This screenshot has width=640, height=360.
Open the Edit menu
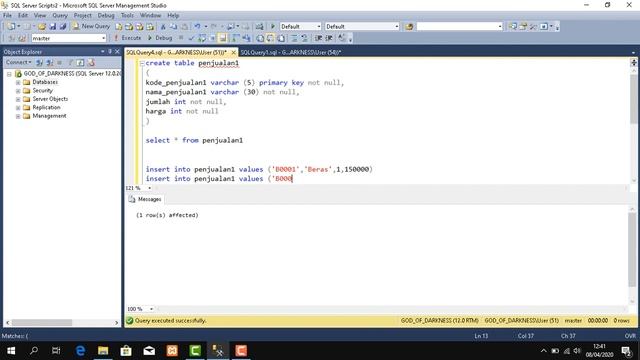tap(23, 16)
